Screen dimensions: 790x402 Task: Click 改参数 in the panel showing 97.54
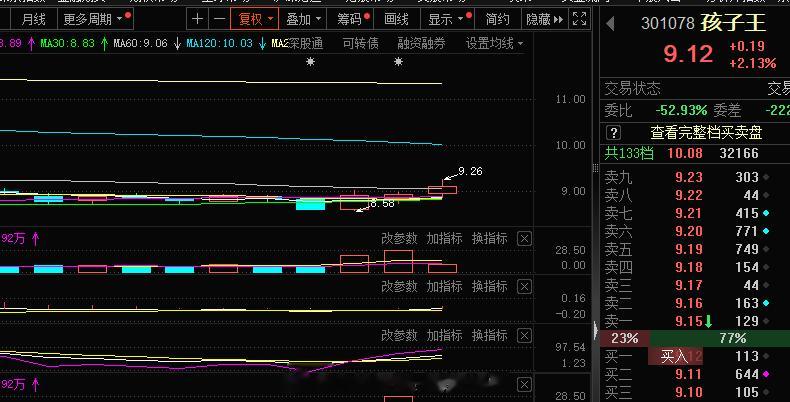(x=399, y=336)
